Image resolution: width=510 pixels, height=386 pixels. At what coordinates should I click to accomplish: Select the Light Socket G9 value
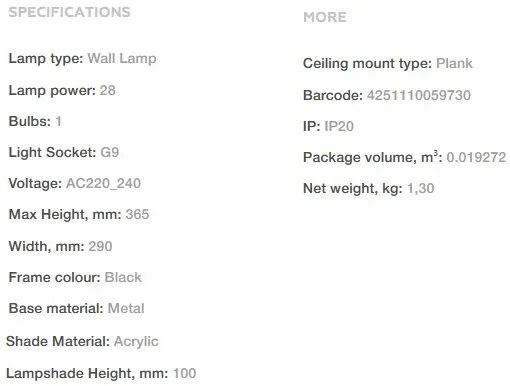(x=110, y=152)
